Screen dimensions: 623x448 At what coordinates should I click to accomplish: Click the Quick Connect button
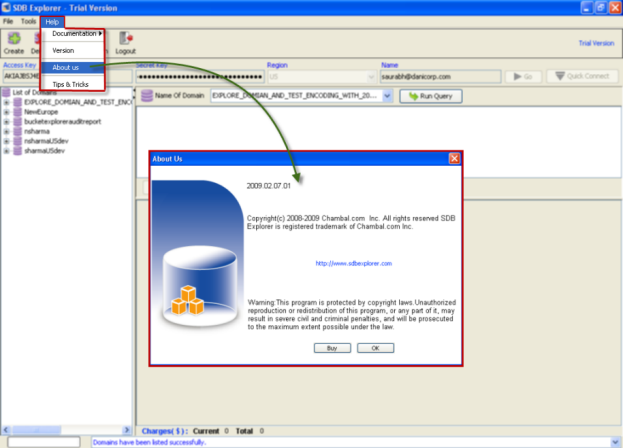tap(582, 76)
